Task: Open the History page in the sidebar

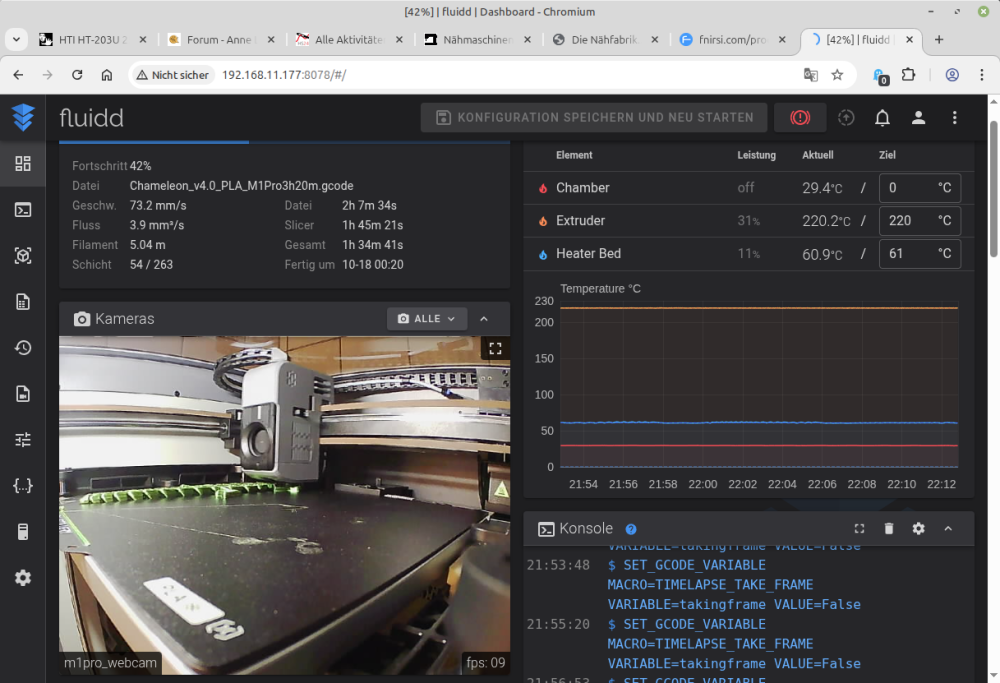Action: pos(22,348)
